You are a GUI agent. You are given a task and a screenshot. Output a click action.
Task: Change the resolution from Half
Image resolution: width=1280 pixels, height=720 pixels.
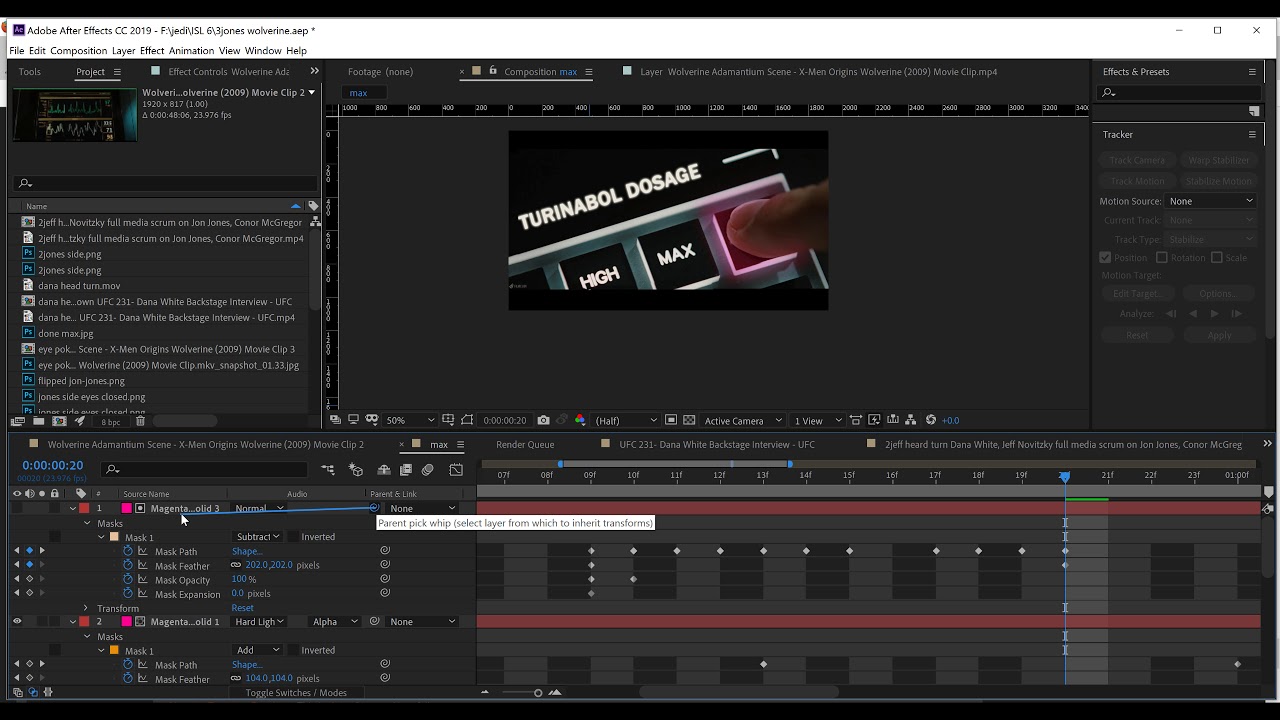[x=627, y=420]
